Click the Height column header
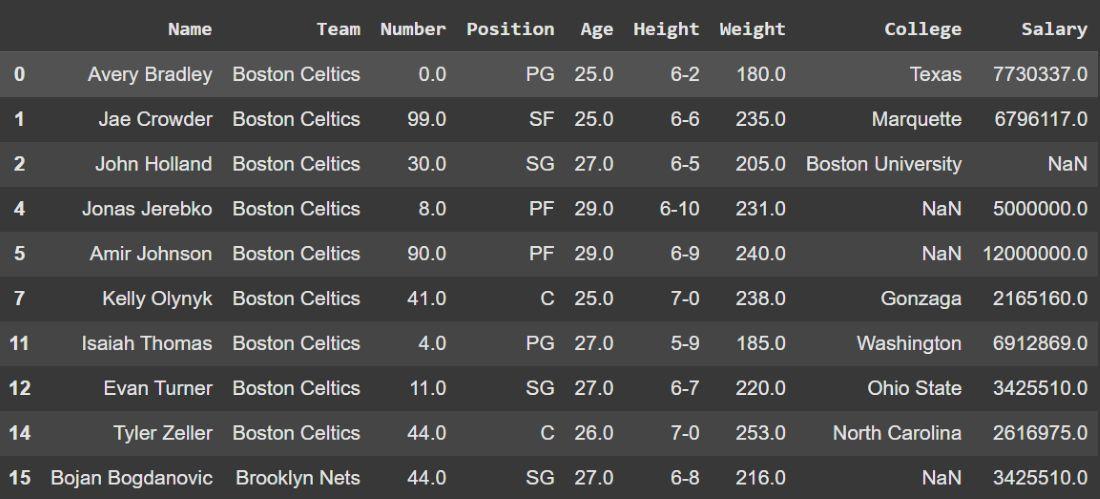This screenshot has height=499, width=1100. click(666, 29)
